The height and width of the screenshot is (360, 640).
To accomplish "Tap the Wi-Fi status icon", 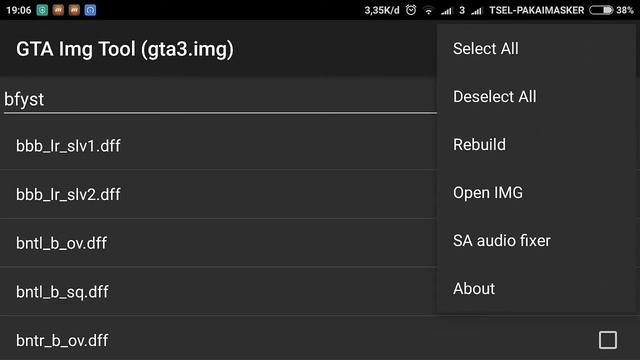I will coord(429,11).
